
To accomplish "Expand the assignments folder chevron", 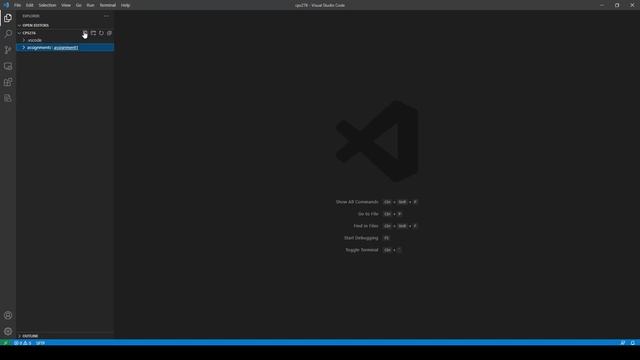I will click(x=24, y=48).
